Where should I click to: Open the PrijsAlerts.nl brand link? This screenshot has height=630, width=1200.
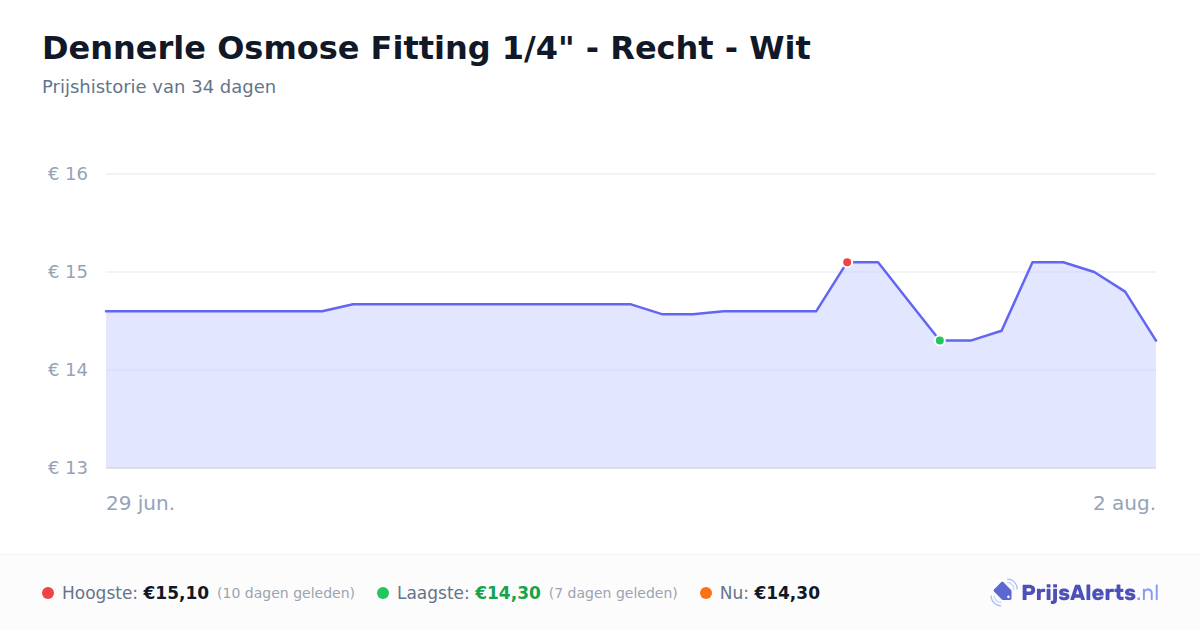coord(1075,593)
